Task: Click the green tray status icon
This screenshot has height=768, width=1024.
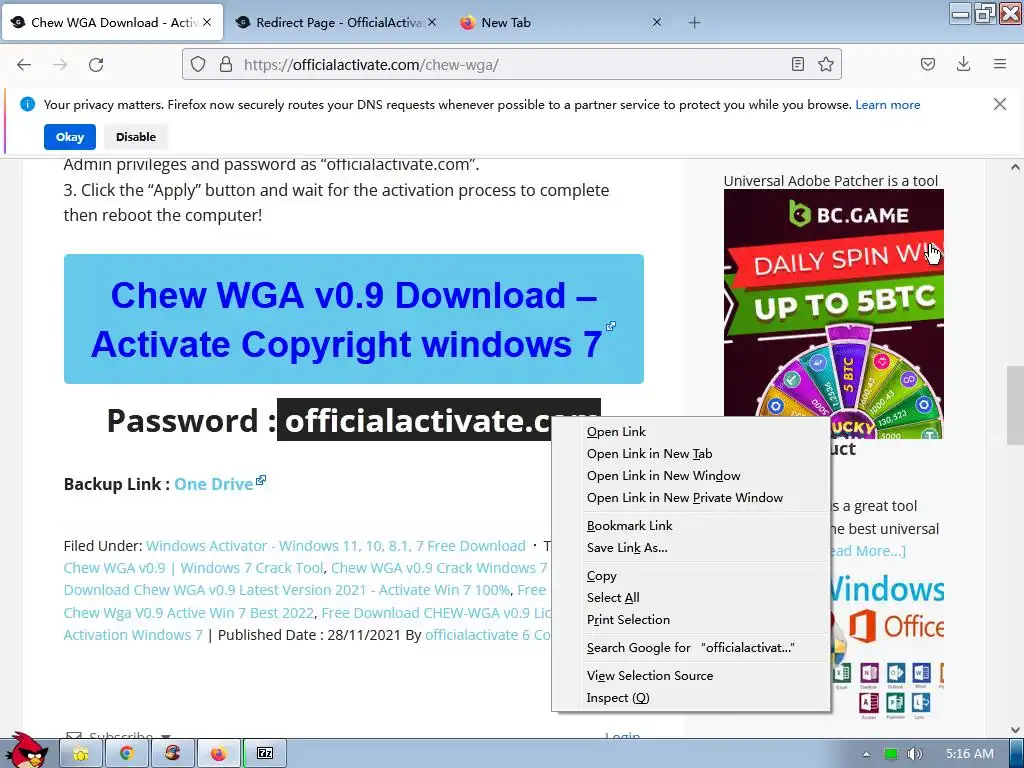Action: coord(891,754)
